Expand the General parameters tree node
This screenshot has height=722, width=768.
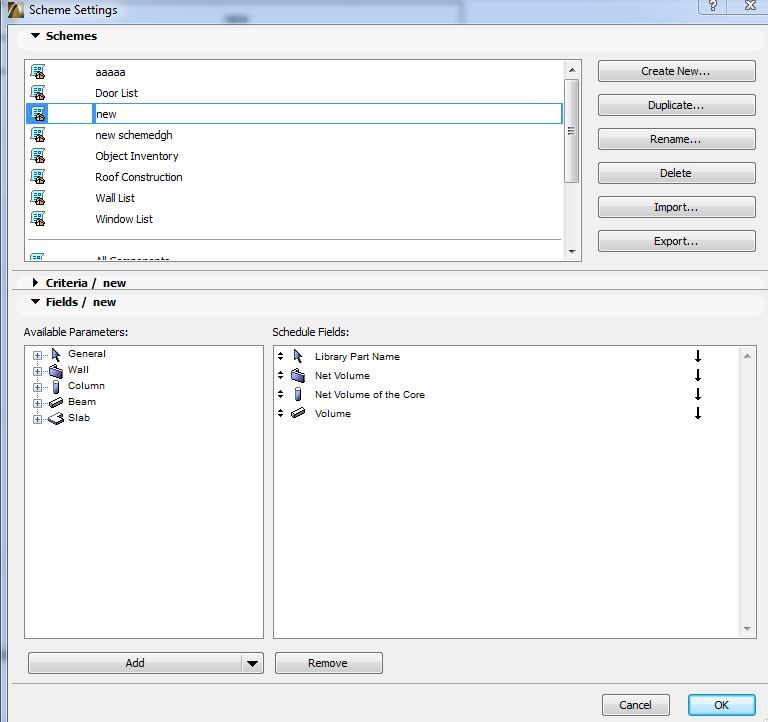tap(37, 355)
